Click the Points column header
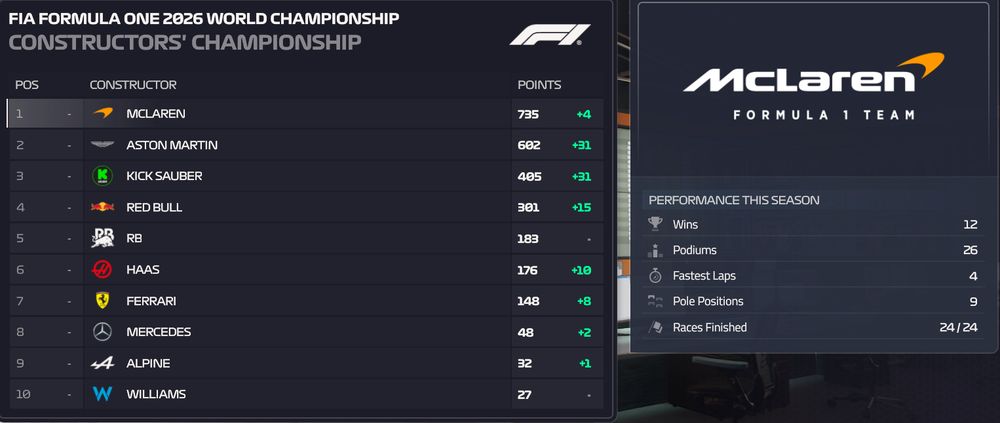This screenshot has height=423, width=1000. click(x=539, y=85)
